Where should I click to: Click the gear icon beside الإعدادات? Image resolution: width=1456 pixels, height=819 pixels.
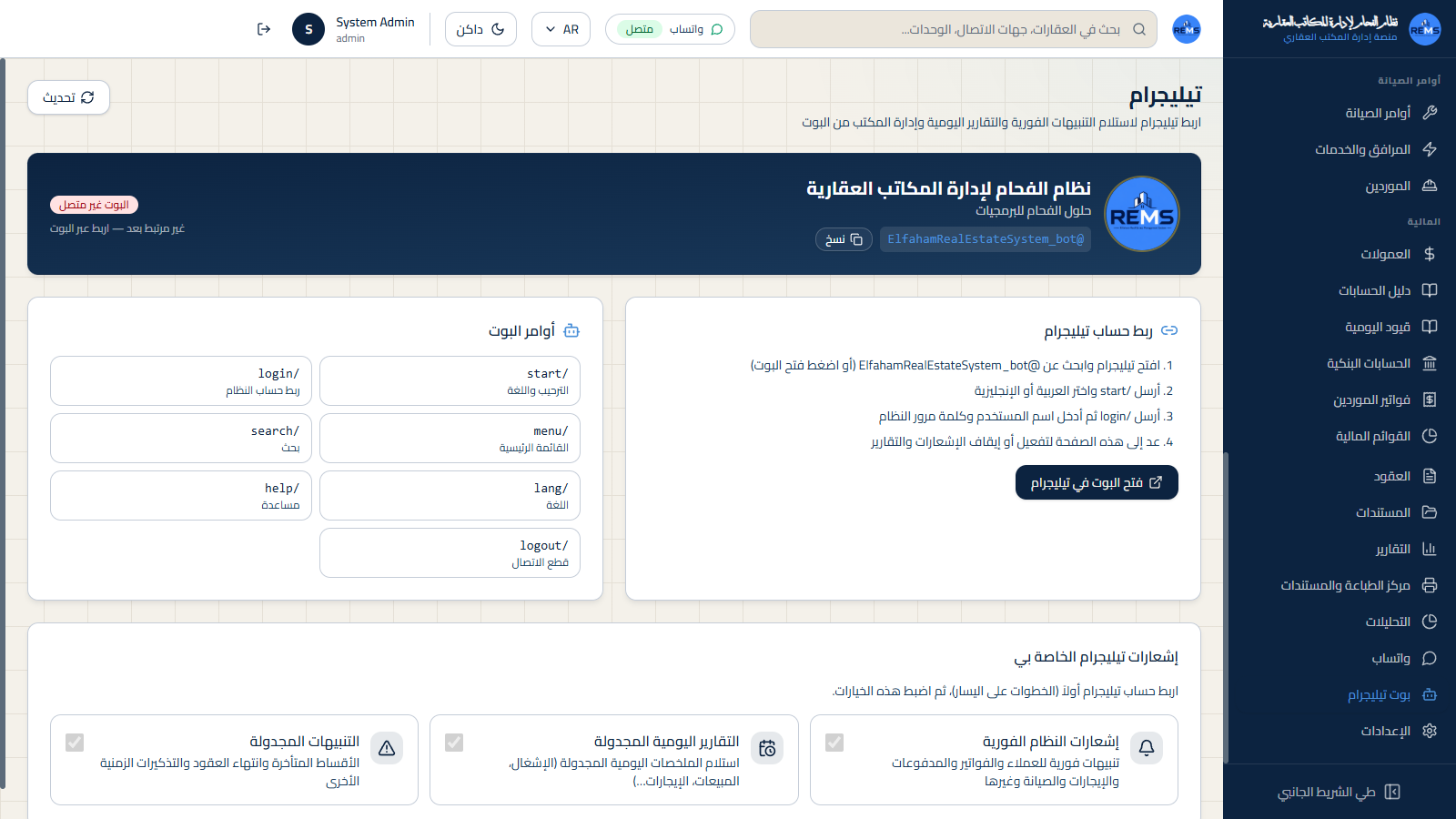coord(1430,731)
